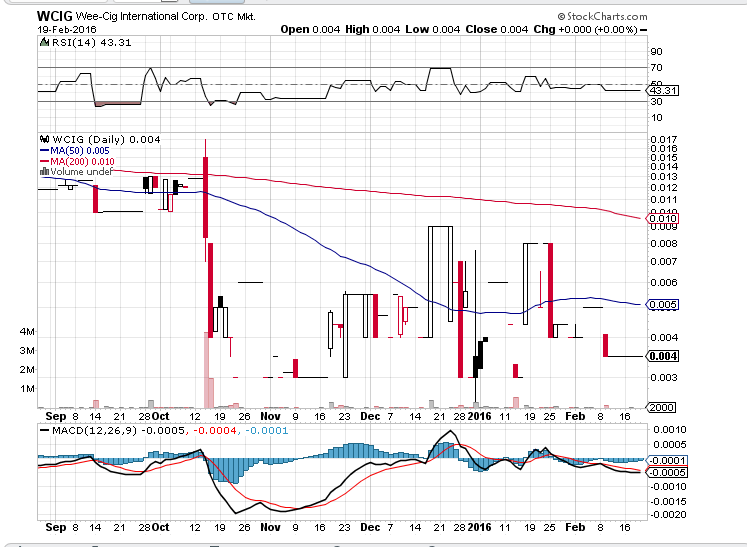Click the Dec label on price chart date axis

click(x=370, y=416)
